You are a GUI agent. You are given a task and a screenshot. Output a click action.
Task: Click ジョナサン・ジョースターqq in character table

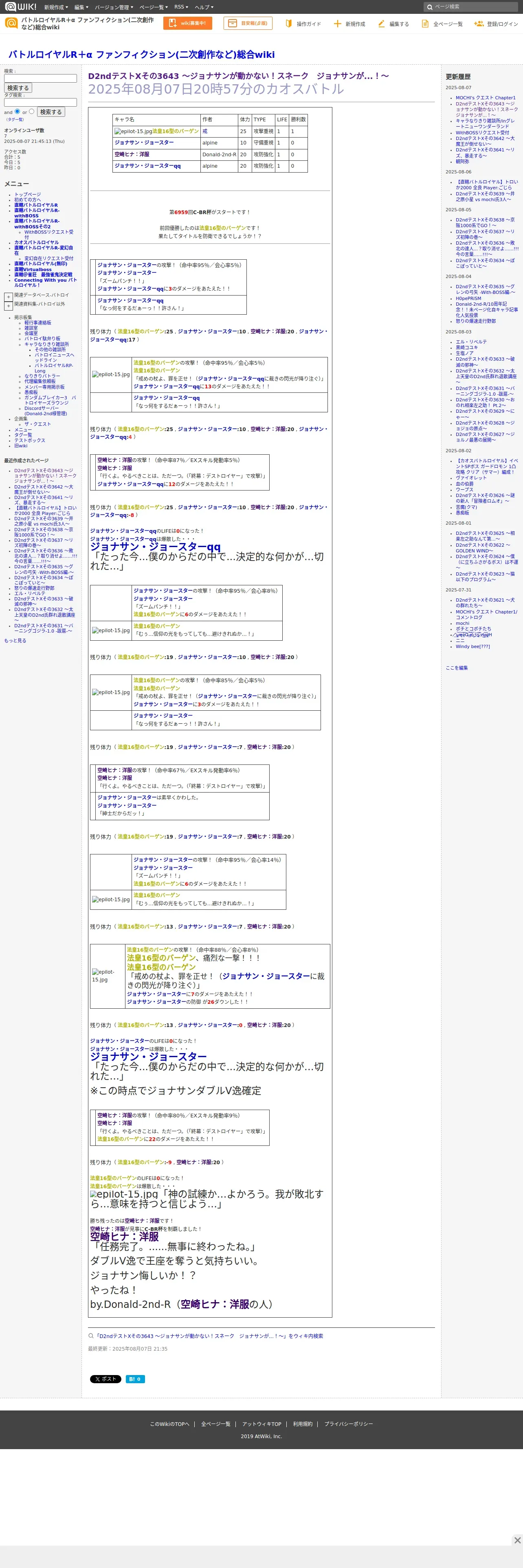coord(147,166)
